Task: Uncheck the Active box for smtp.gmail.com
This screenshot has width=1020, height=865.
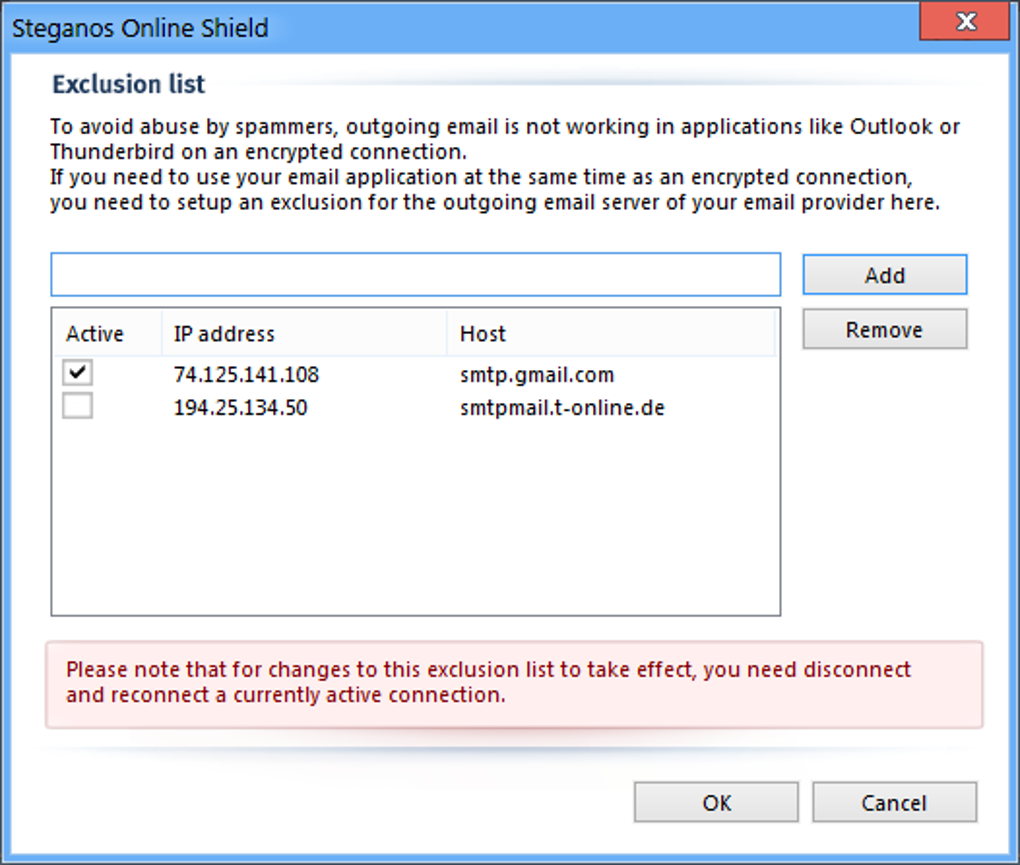Action: 78,374
